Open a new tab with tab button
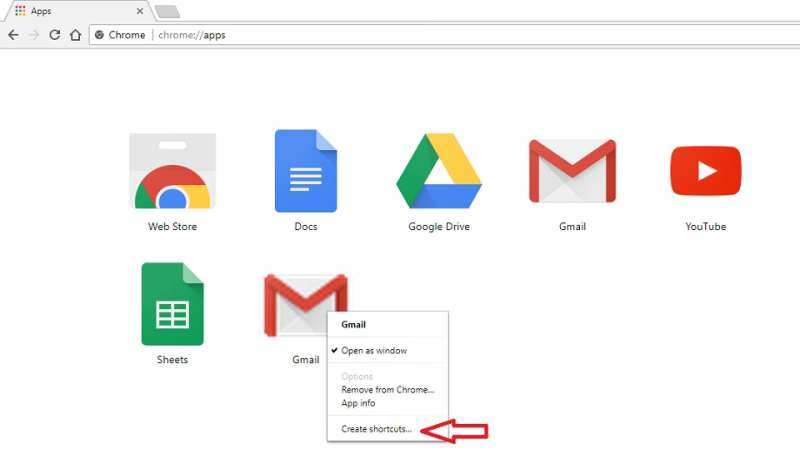The height and width of the screenshot is (469, 800). [167, 11]
